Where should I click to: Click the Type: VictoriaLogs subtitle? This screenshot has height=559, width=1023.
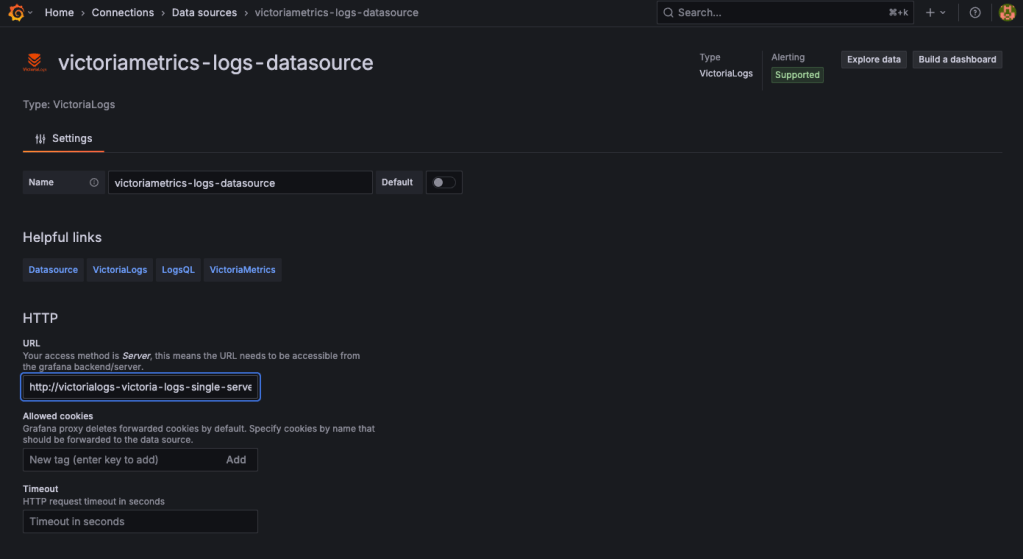pos(69,104)
